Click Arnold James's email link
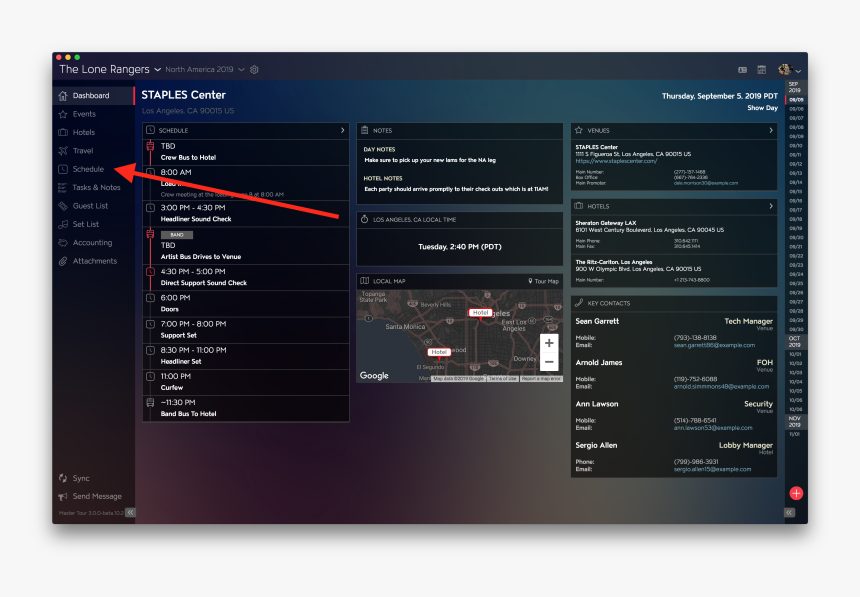This screenshot has height=597, width=860. coord(721,386)
